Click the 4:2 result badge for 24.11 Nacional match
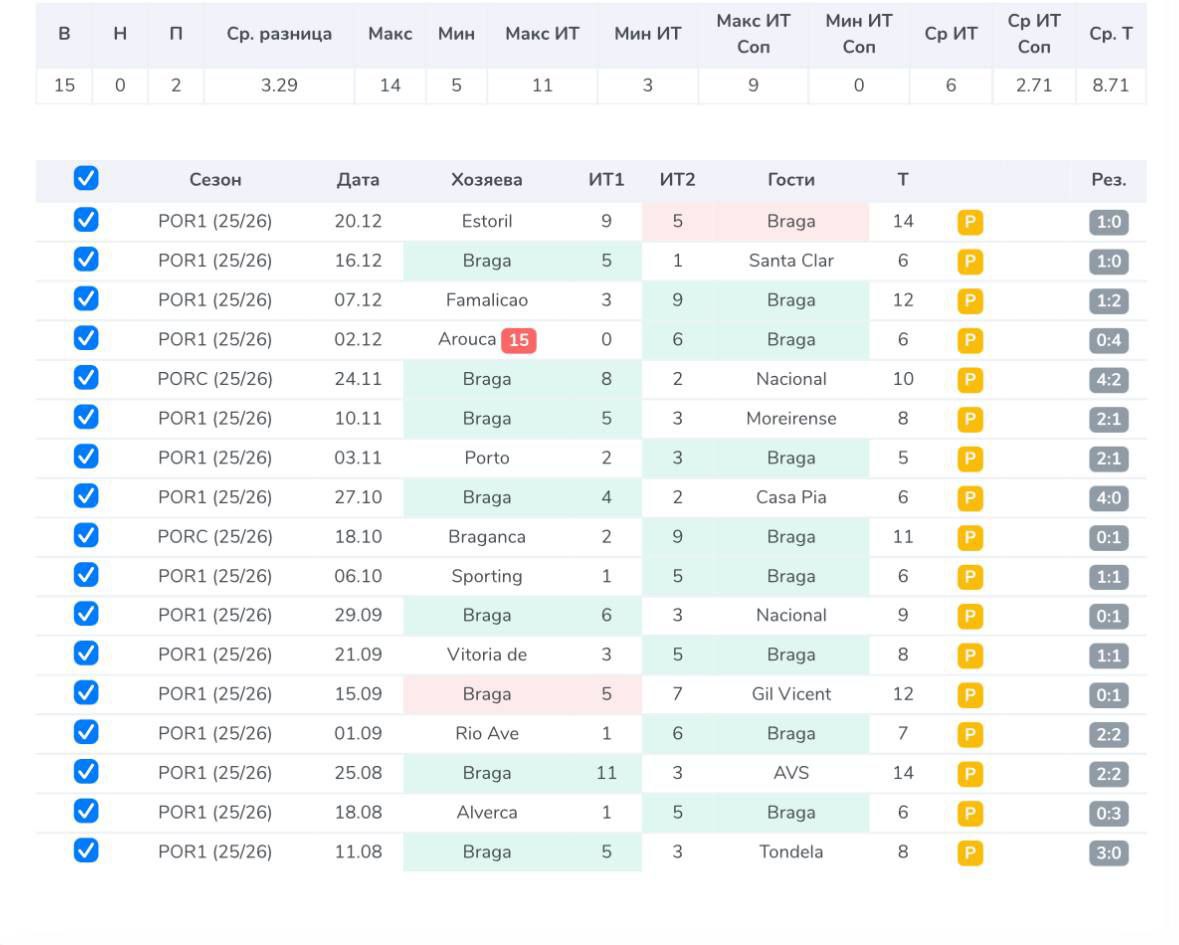The image size is (1179, 945). (x=1108, y=380)
